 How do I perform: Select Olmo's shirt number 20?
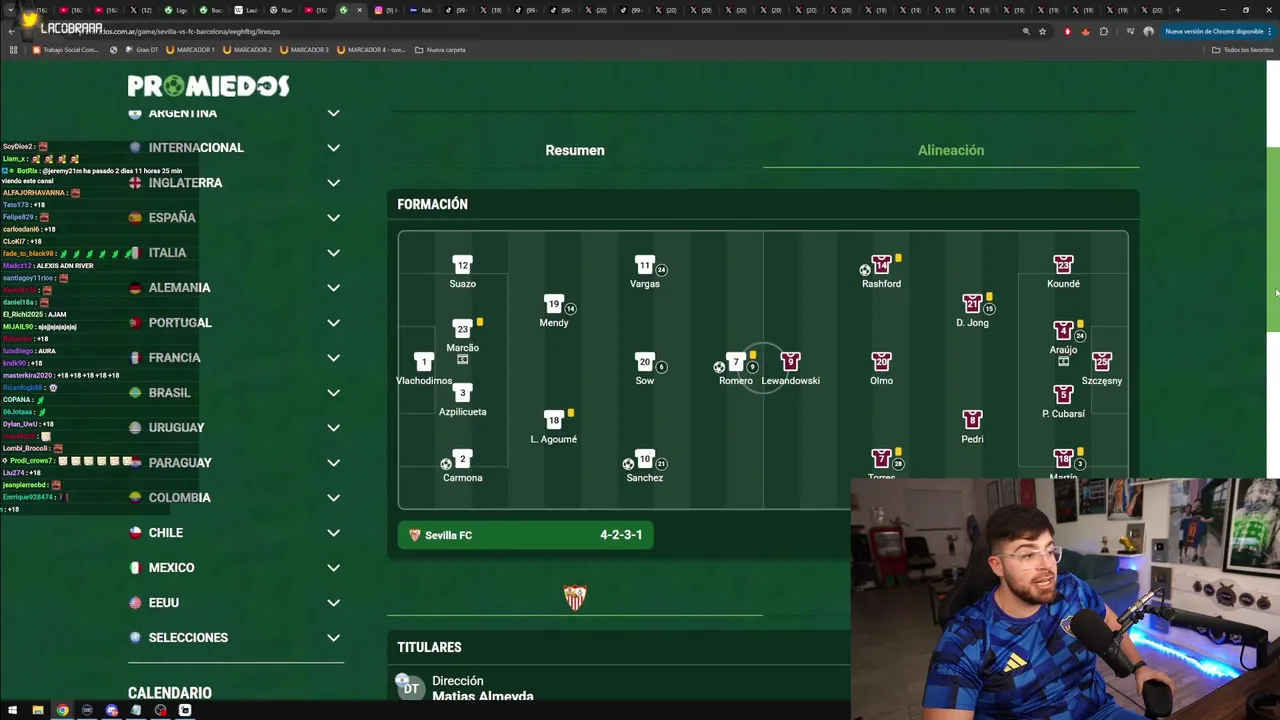881,362
